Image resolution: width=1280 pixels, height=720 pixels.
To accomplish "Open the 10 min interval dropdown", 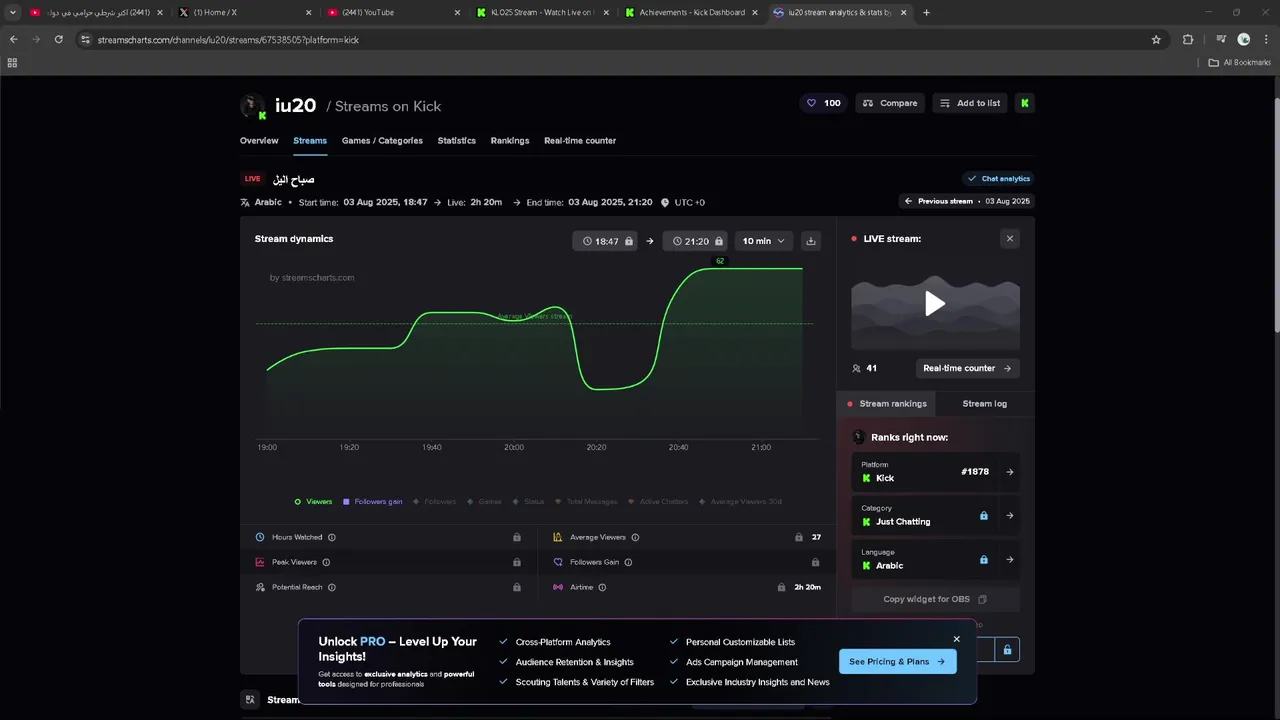I will 764,241.
